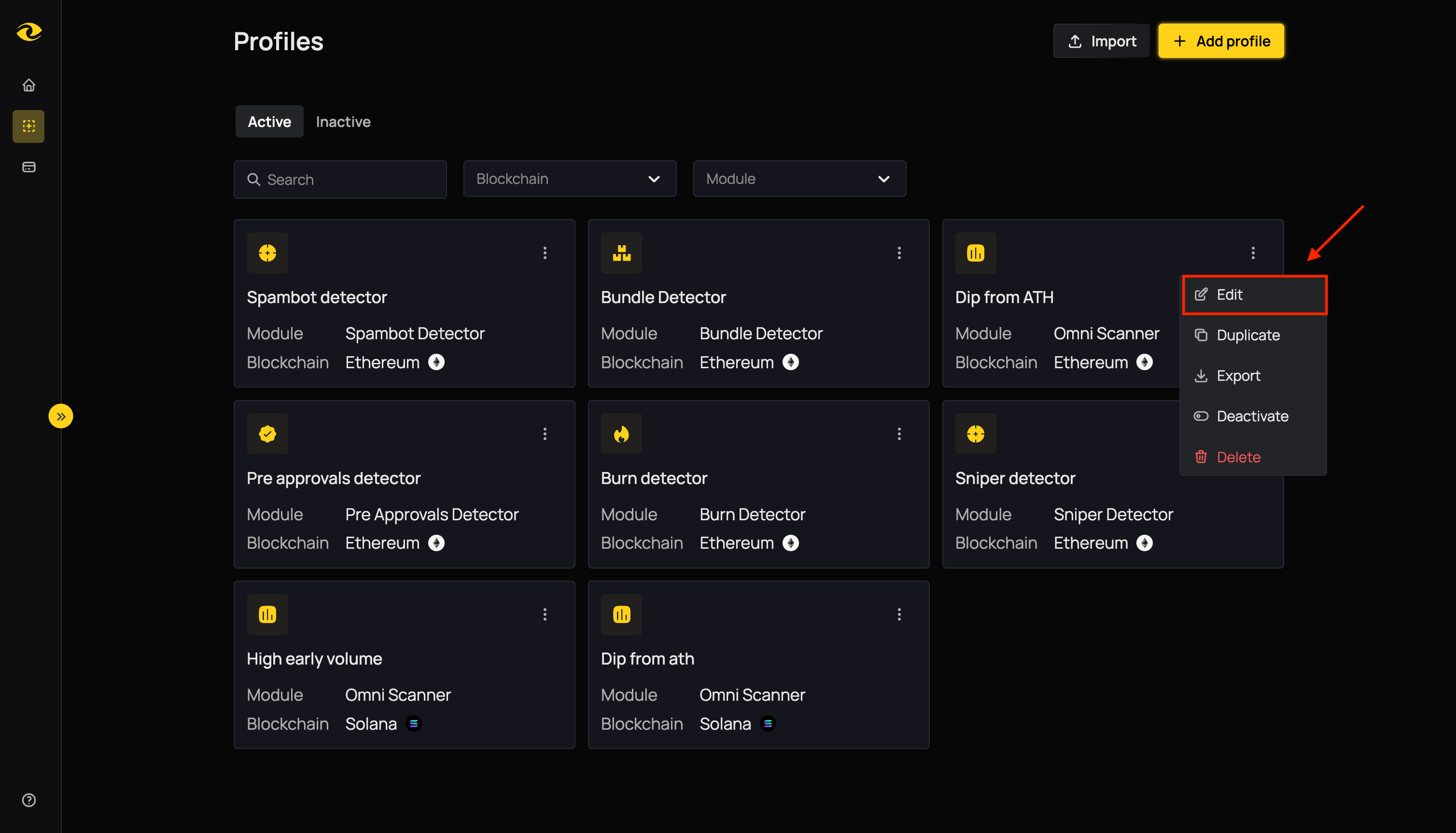This screenshot has width=1456, height=833.
Task: Expand the sidebar with the chevron button
Action: point(61,416)
